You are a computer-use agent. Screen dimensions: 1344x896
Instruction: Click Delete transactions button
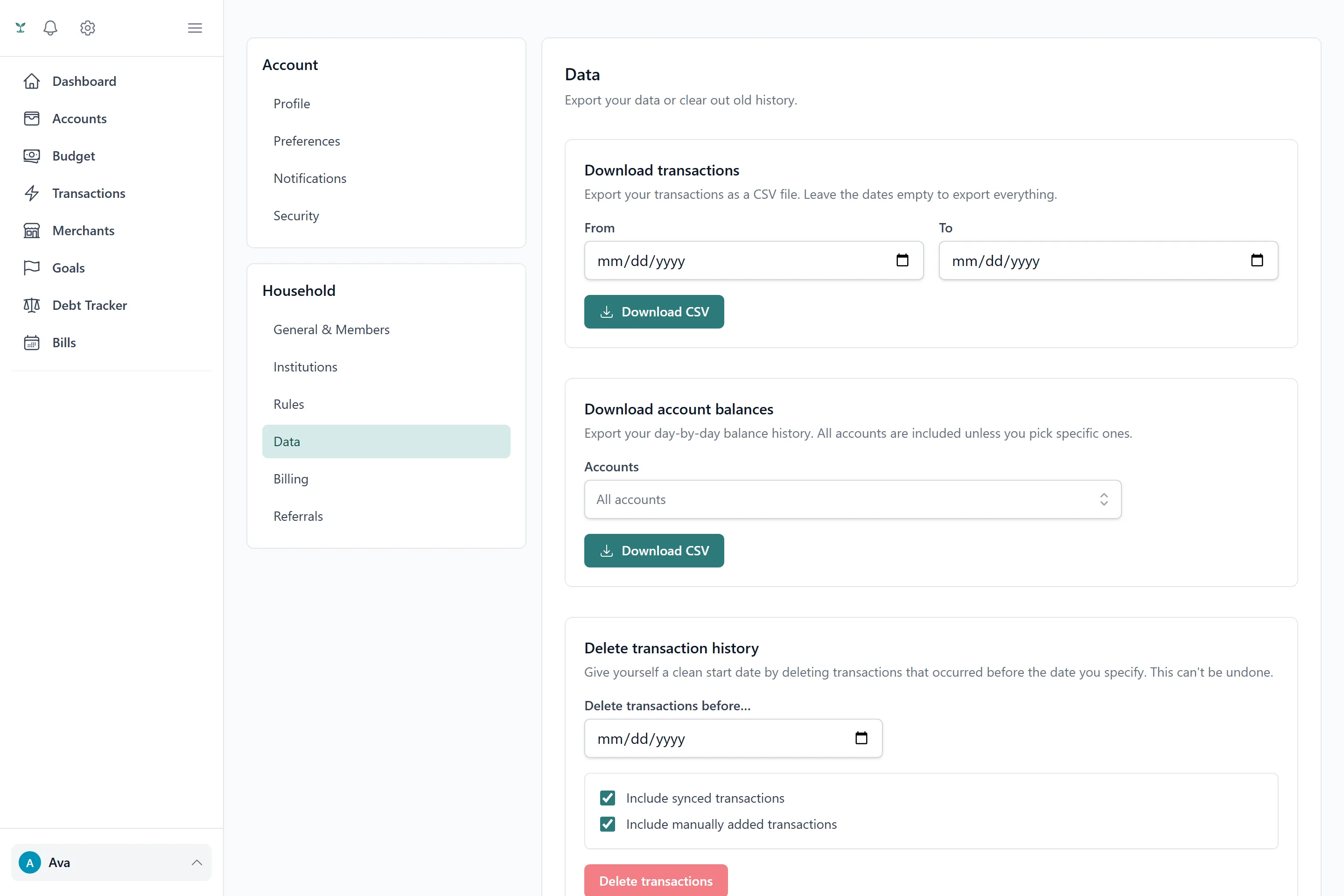(x=655, y=881)
